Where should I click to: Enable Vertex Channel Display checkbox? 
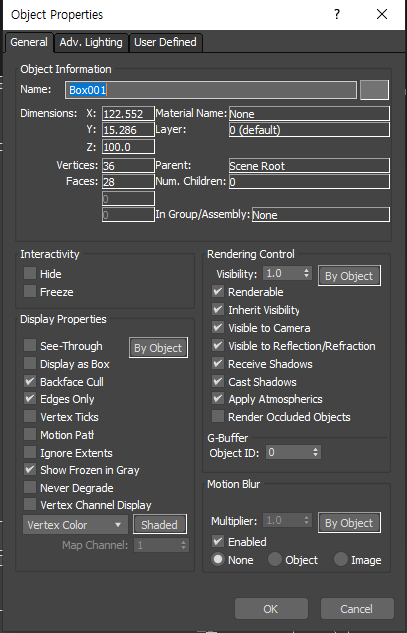(x=30, y=505)
